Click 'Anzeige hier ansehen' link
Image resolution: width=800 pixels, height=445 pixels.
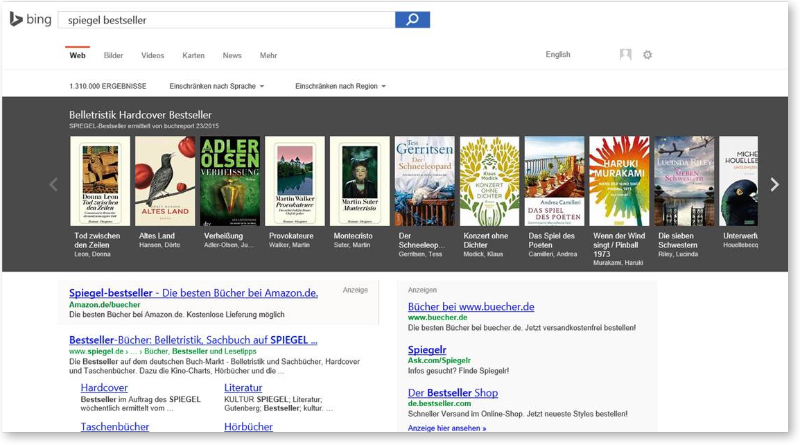[x=447, y=428]
